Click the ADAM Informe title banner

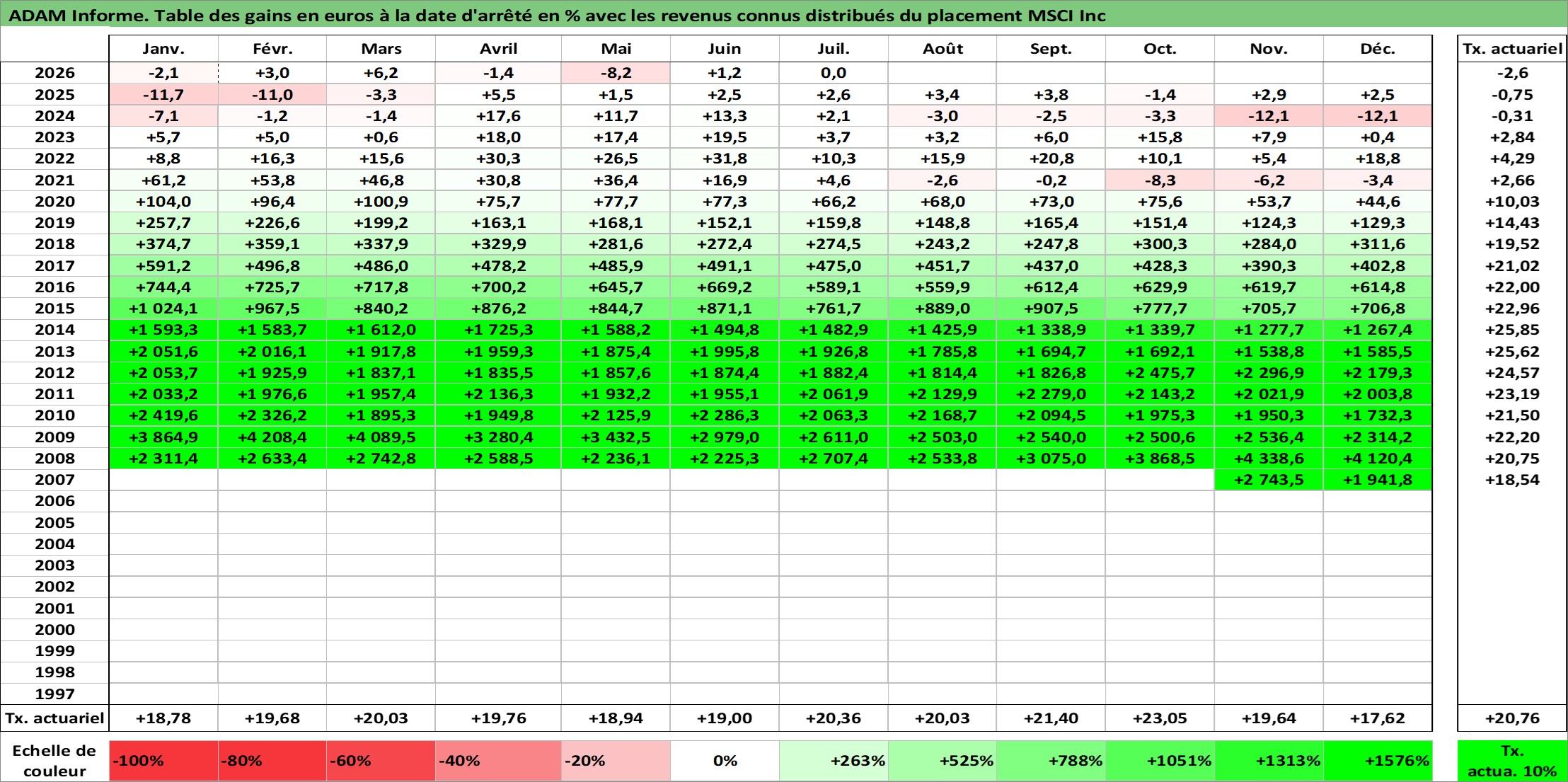point(783,15)
